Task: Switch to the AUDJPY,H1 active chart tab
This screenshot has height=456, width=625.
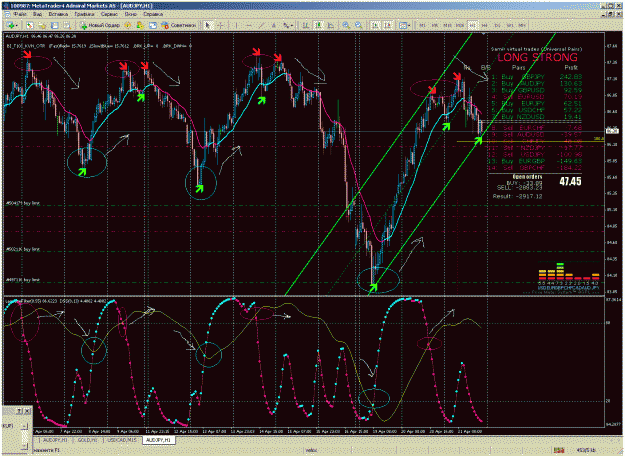Action: coord(158,440)
